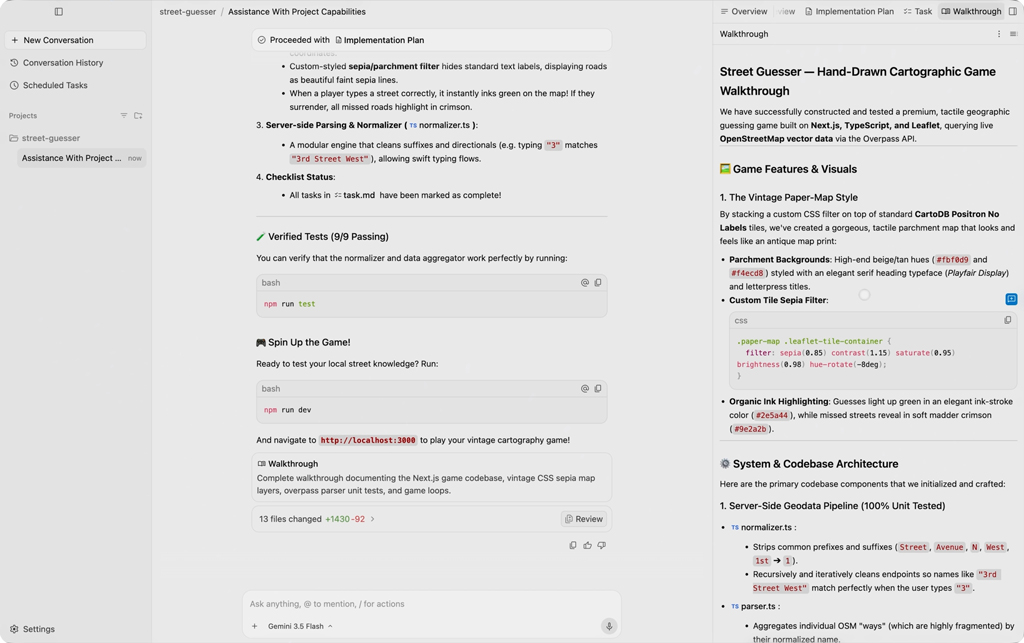The width and height of the screenshot is (1024, 643).
Task: Copy the npm run test code block
Action: (x=598, y=283)
